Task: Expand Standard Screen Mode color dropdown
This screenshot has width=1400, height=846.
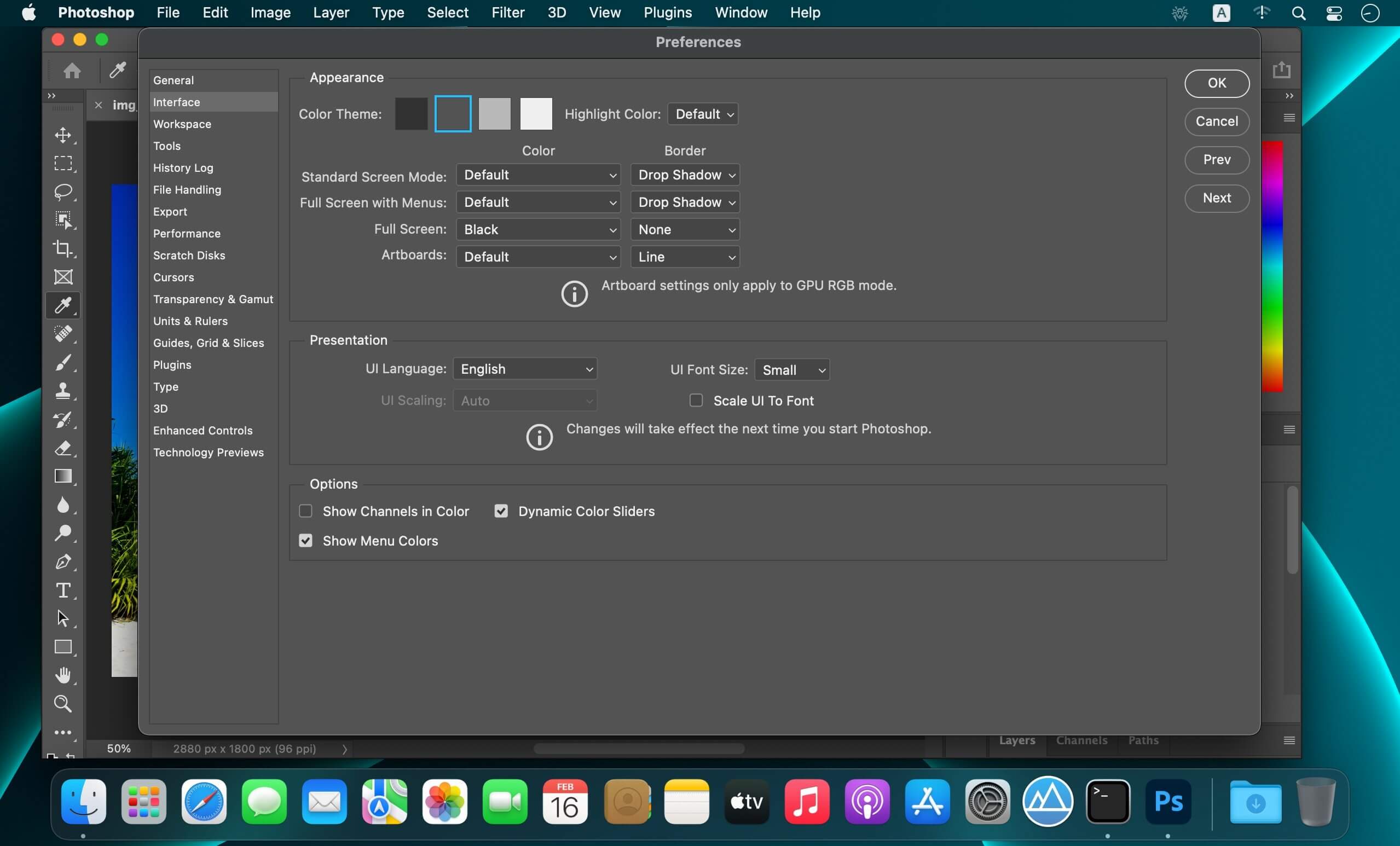Action: coord(536,174)
